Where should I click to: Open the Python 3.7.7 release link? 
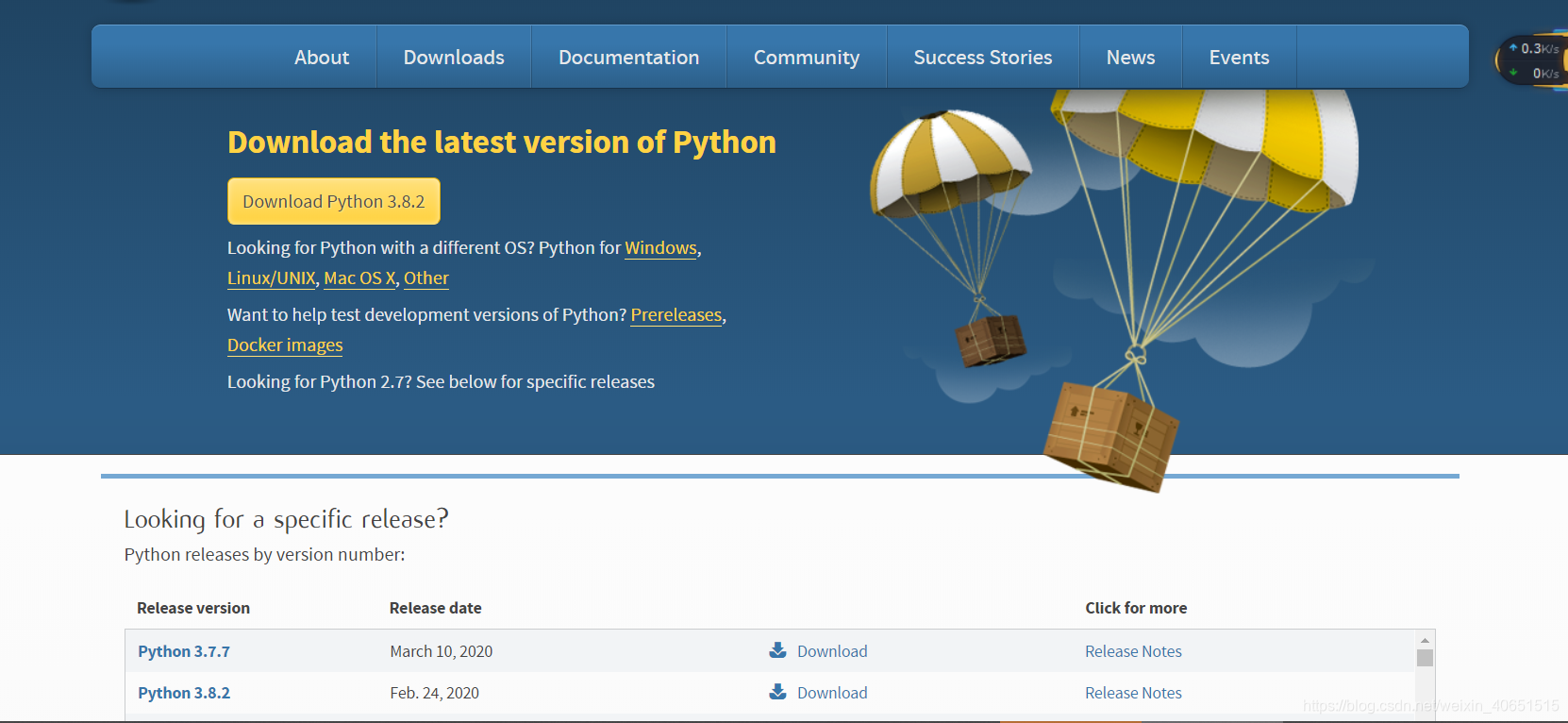(x=184, y=651)
